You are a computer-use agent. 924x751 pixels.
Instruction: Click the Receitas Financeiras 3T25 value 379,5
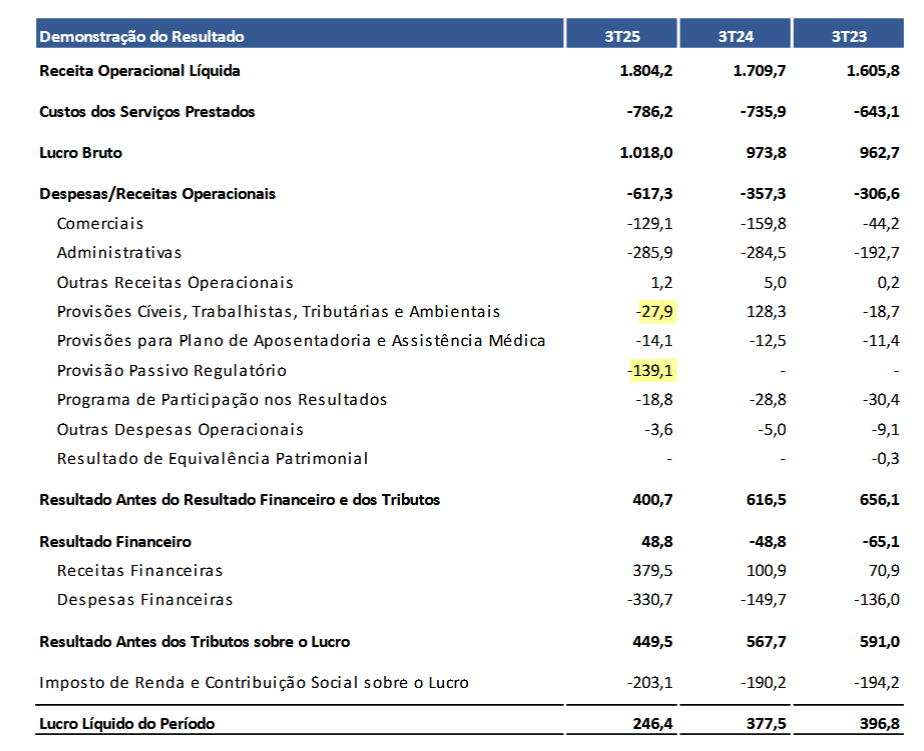tap(651, 571)
